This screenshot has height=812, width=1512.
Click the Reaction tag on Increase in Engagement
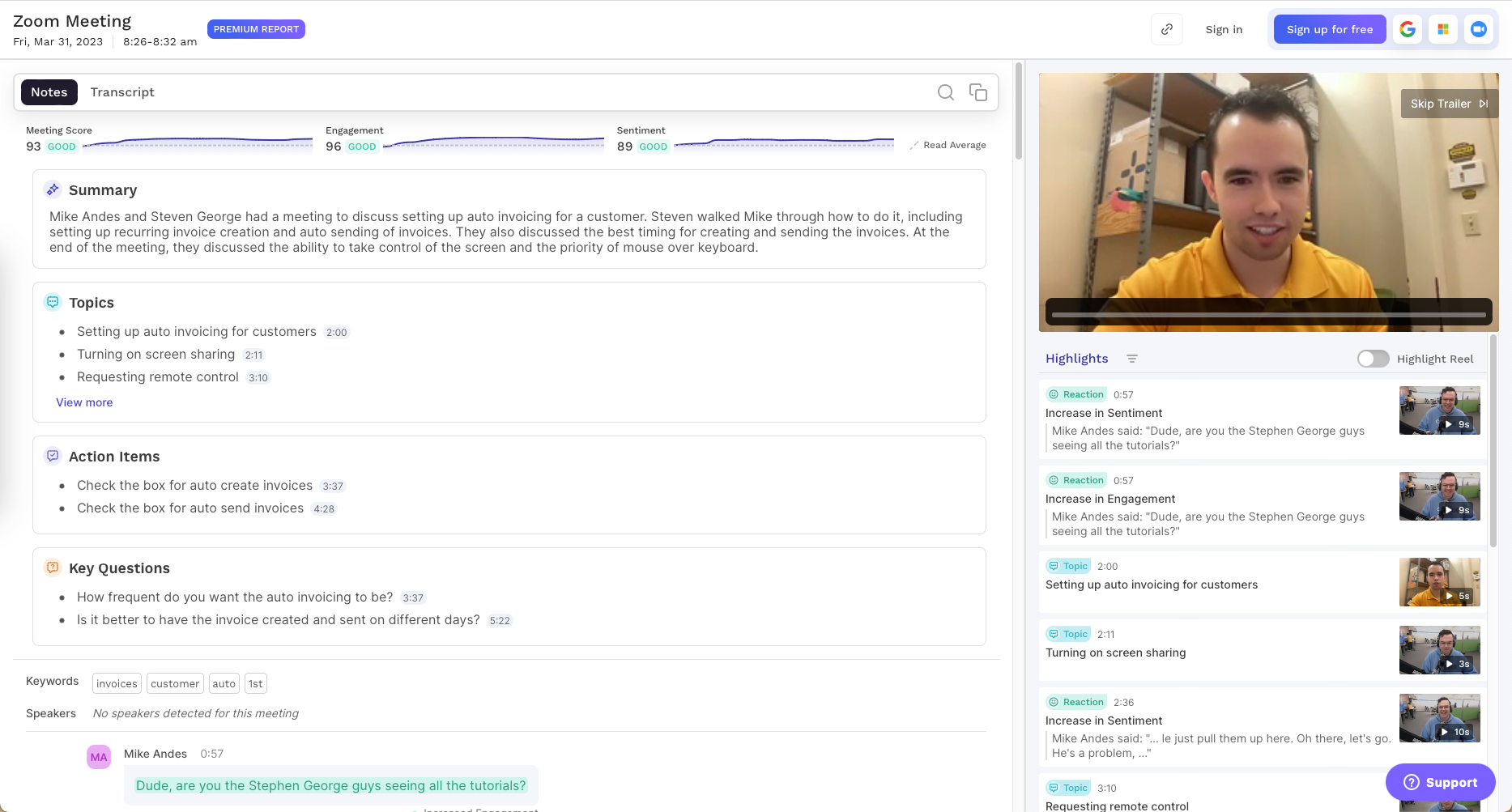[x=1076, y=480]
